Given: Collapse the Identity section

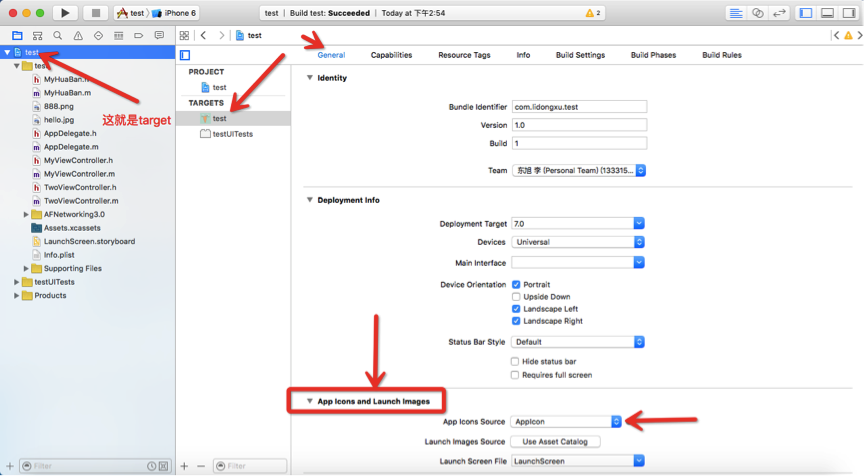Looking at the screenshot, I should 309,78.
